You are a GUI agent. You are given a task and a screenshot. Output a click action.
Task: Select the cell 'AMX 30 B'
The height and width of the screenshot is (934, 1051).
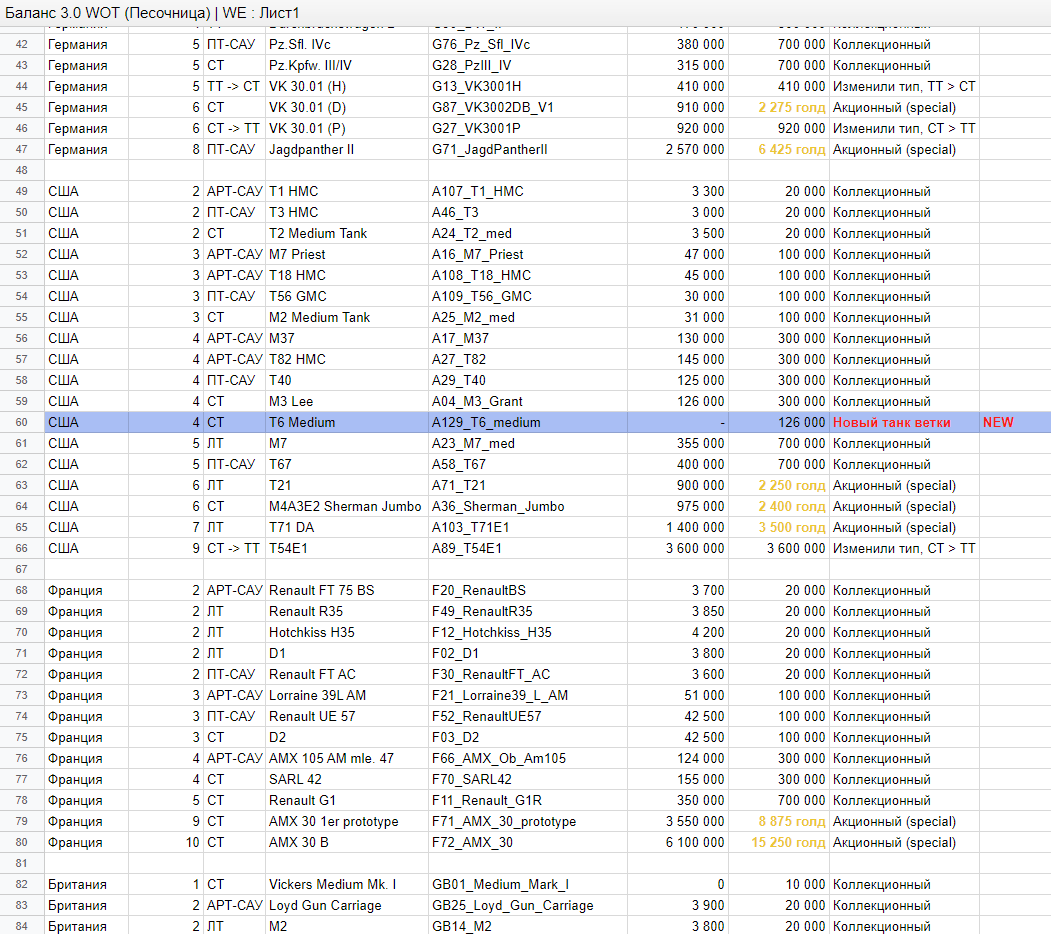[x=347, y=843]
